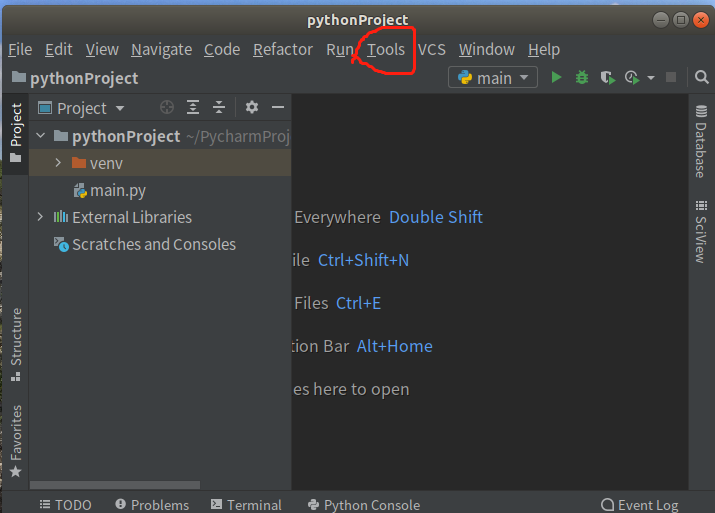Viewport: 715px width, 513px height.
Task: Click the stop square button
Action: 671,78
